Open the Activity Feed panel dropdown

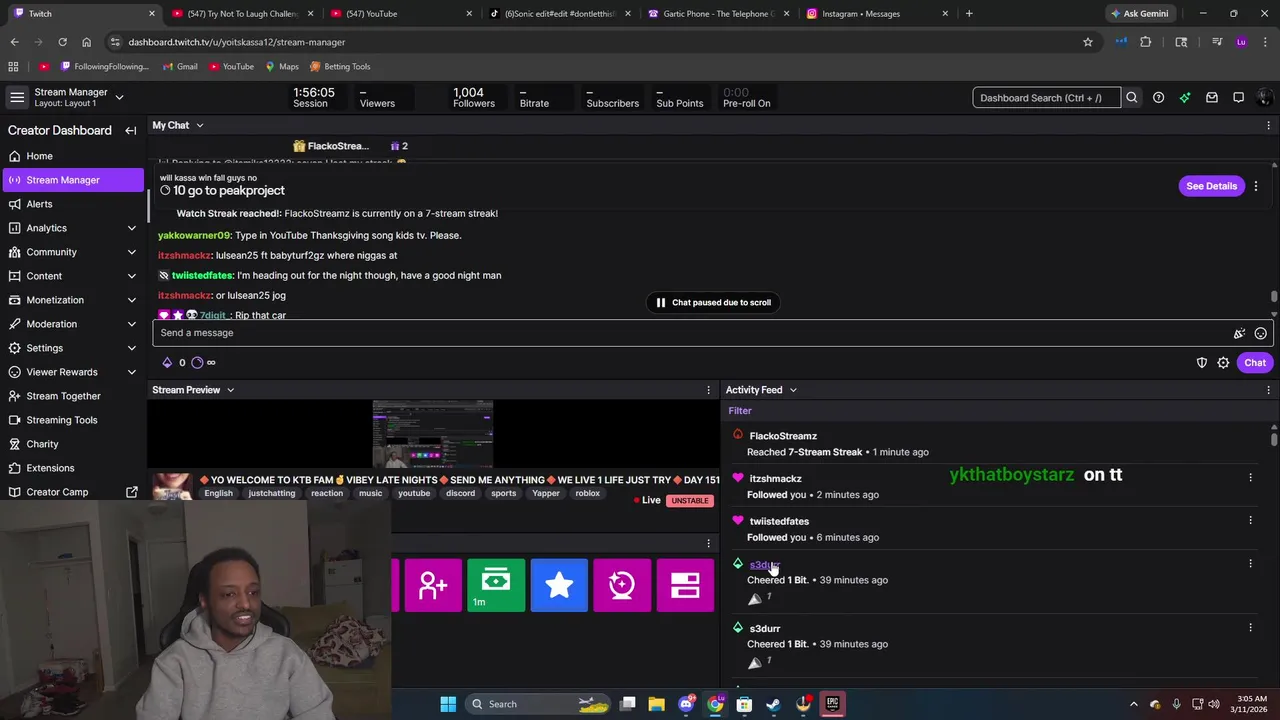point(793,390)
